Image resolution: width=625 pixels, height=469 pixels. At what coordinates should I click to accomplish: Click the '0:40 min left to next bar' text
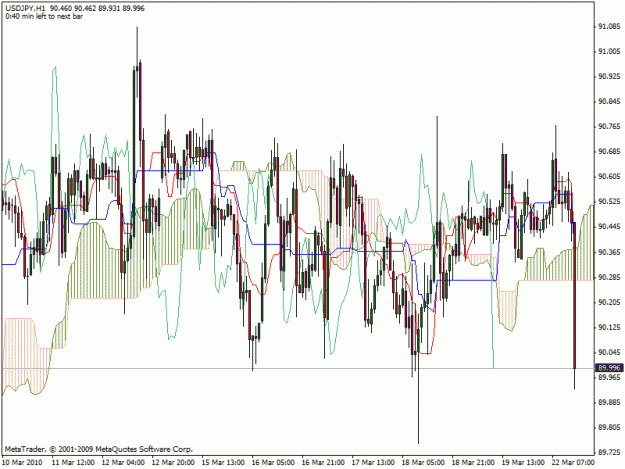(44, 16)
